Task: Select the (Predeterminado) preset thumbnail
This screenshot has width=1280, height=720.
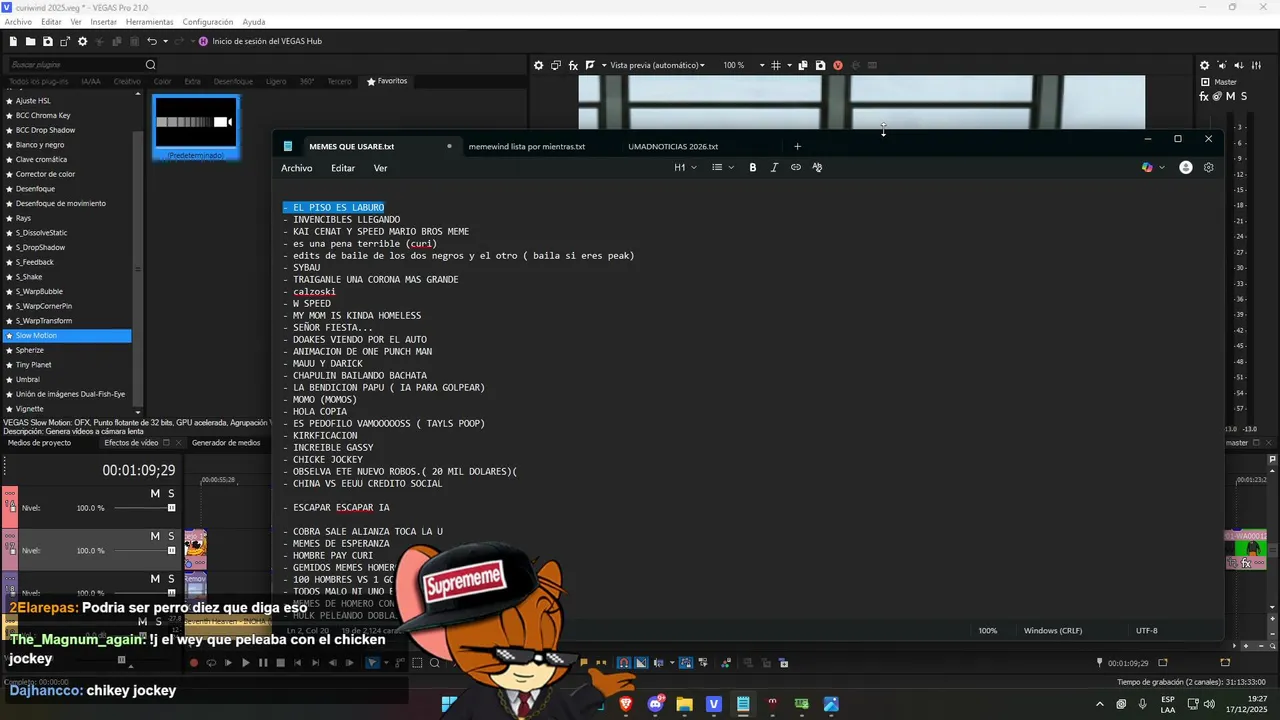Action: (x=196, y=127)
